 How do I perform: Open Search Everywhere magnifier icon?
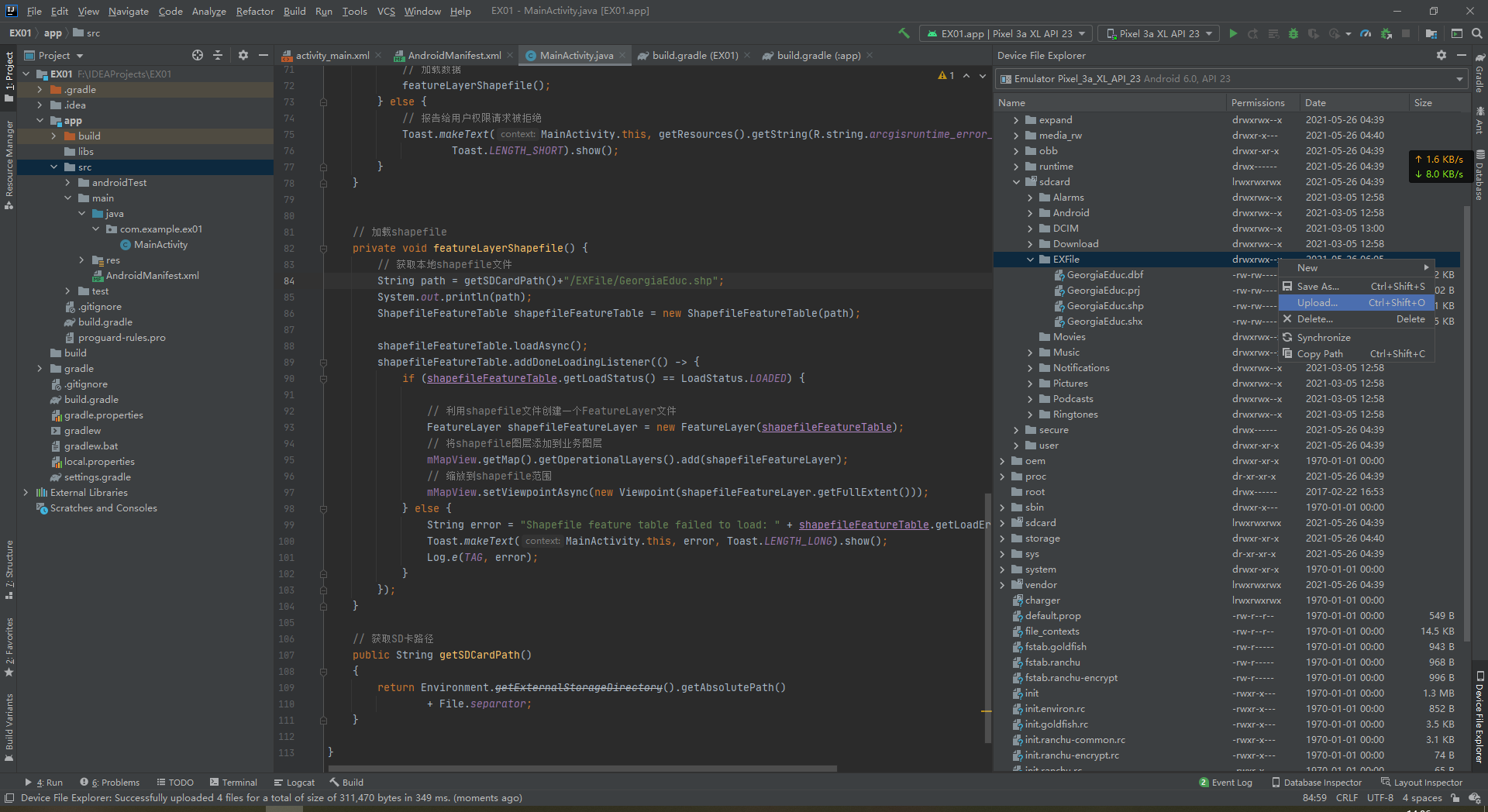tap(1477, 33)
